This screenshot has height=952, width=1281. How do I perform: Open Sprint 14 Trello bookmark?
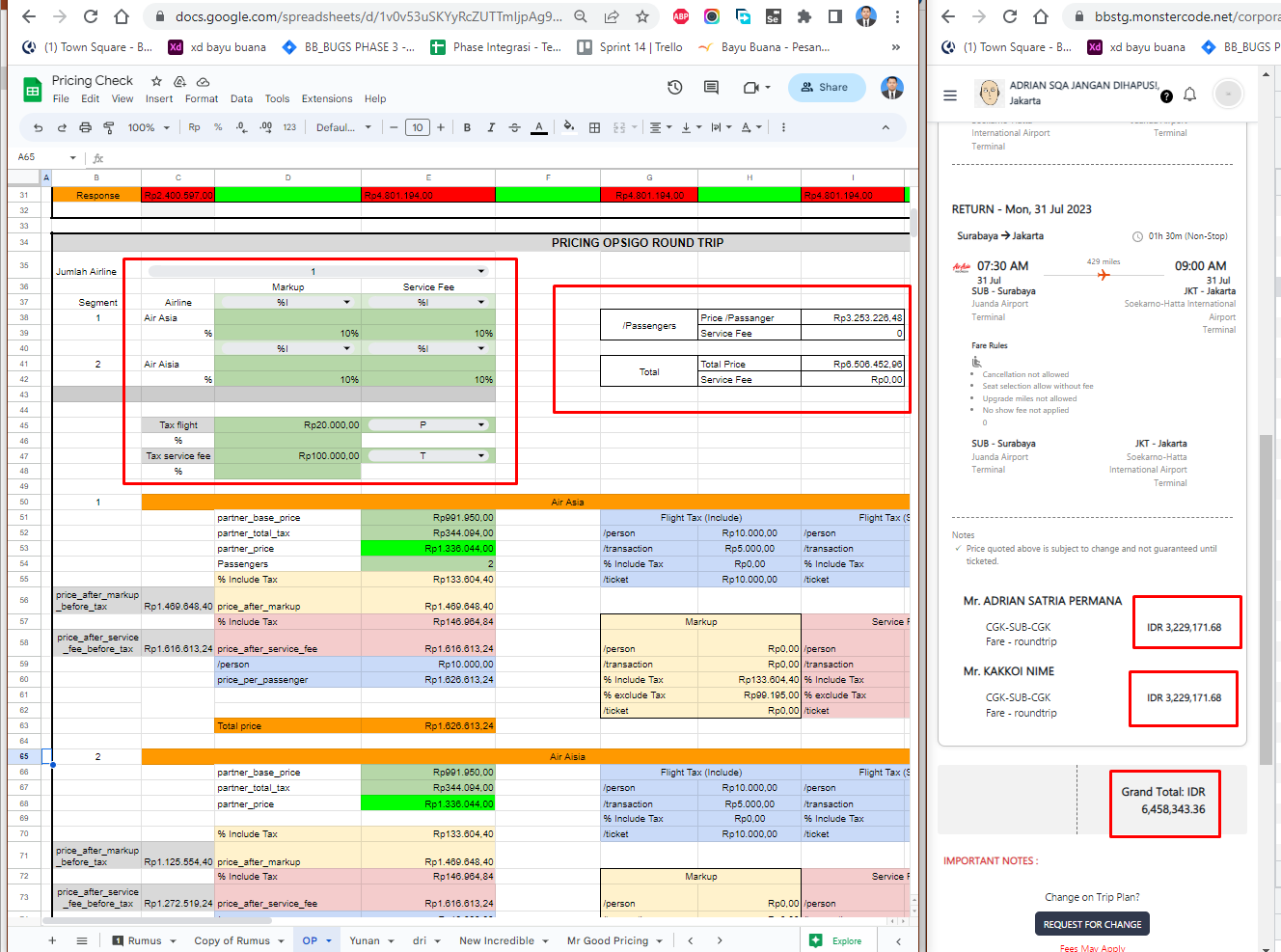tap(629, 47)
